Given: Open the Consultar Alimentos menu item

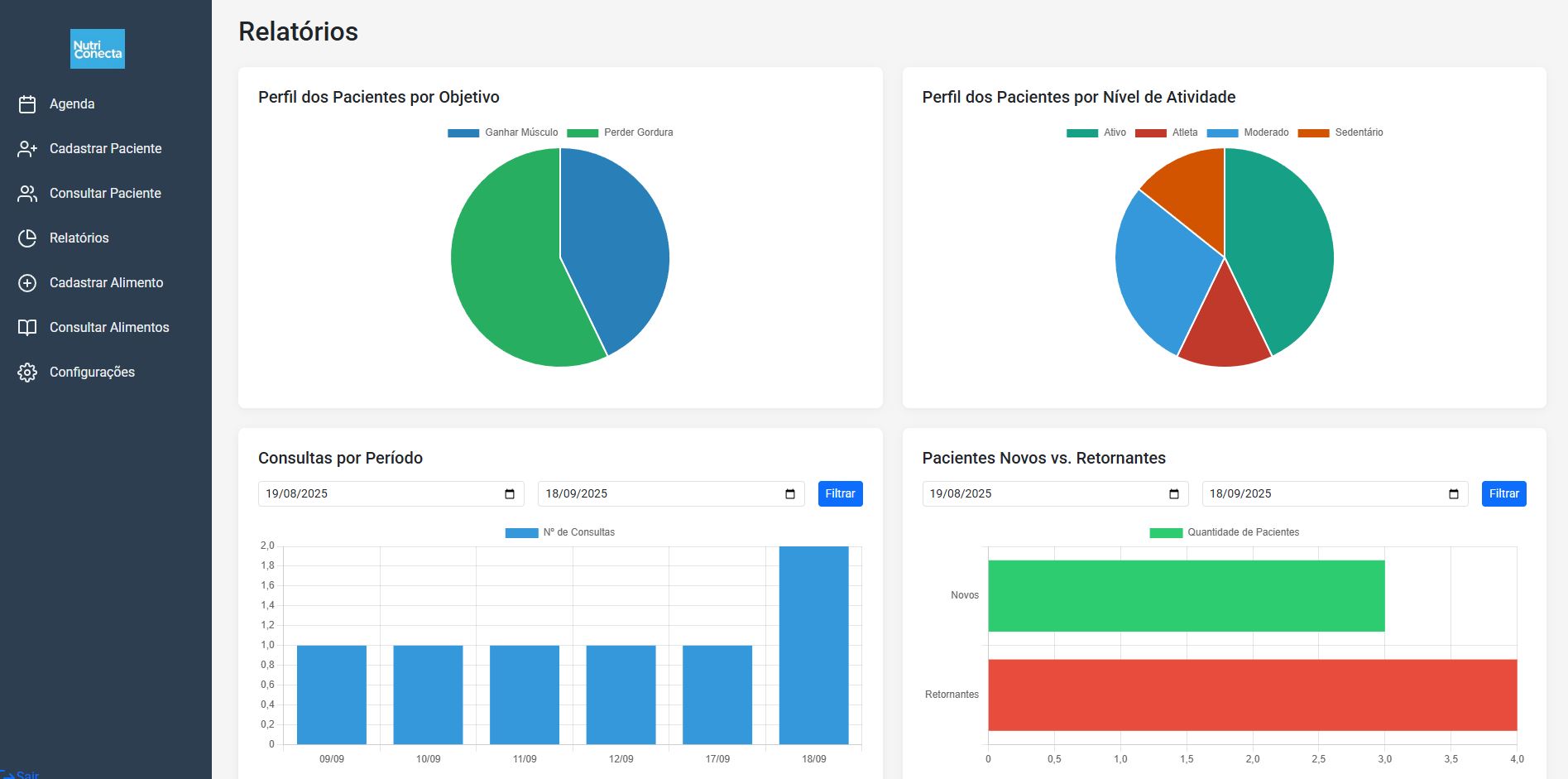Looking at the screenshot, I should tap(109, 328).
